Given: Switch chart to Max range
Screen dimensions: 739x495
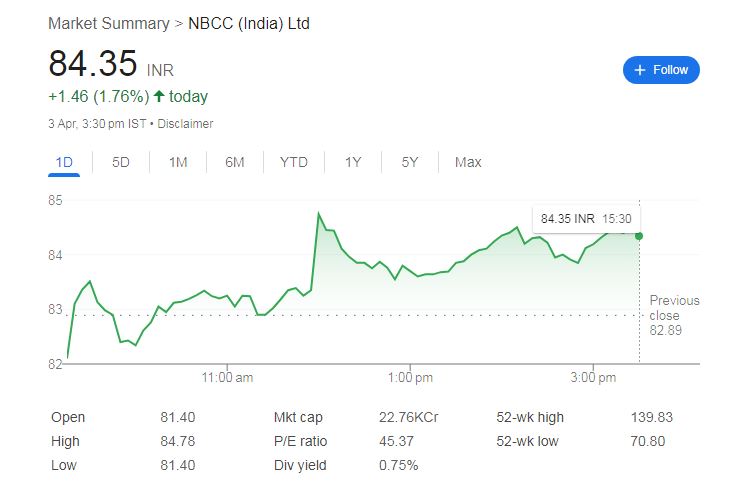Looking at the screenshot, I should tap(468, 162).
